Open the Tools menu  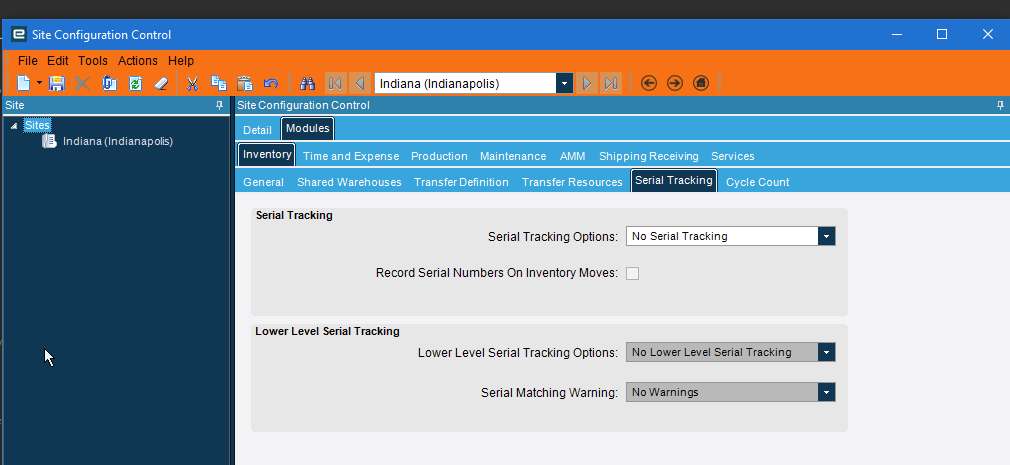click(x=93, y=61)
